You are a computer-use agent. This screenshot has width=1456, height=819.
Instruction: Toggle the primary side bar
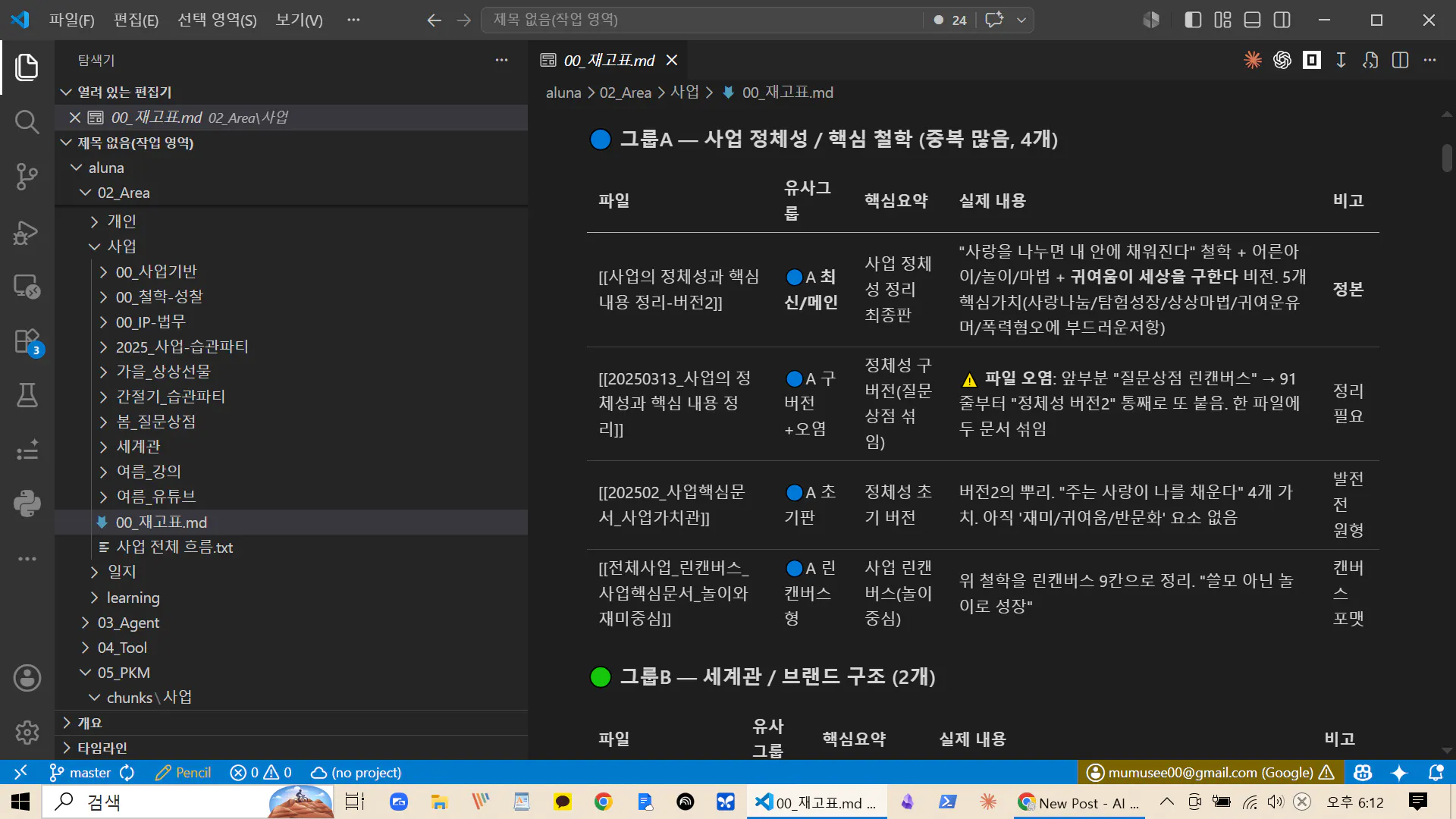[1193, 20]
